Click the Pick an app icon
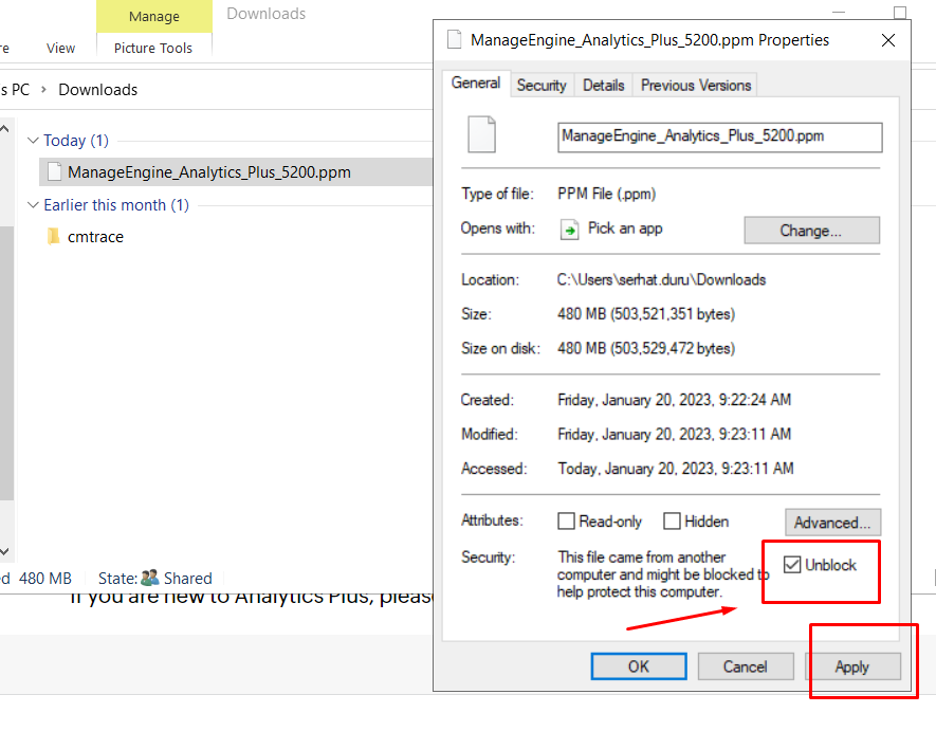Image resolution: width=936 pixels, height=732 pixels. pos(569,229)
